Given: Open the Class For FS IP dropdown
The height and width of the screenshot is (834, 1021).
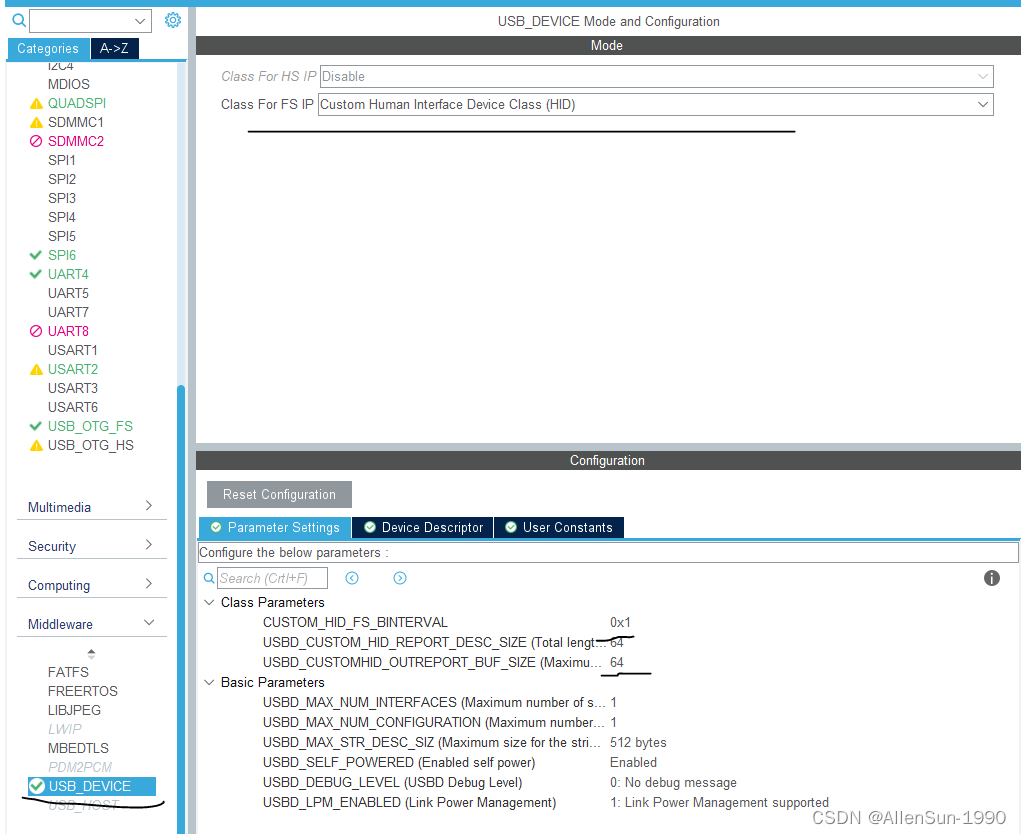Looking at the screenshot, I should point(984,104).
